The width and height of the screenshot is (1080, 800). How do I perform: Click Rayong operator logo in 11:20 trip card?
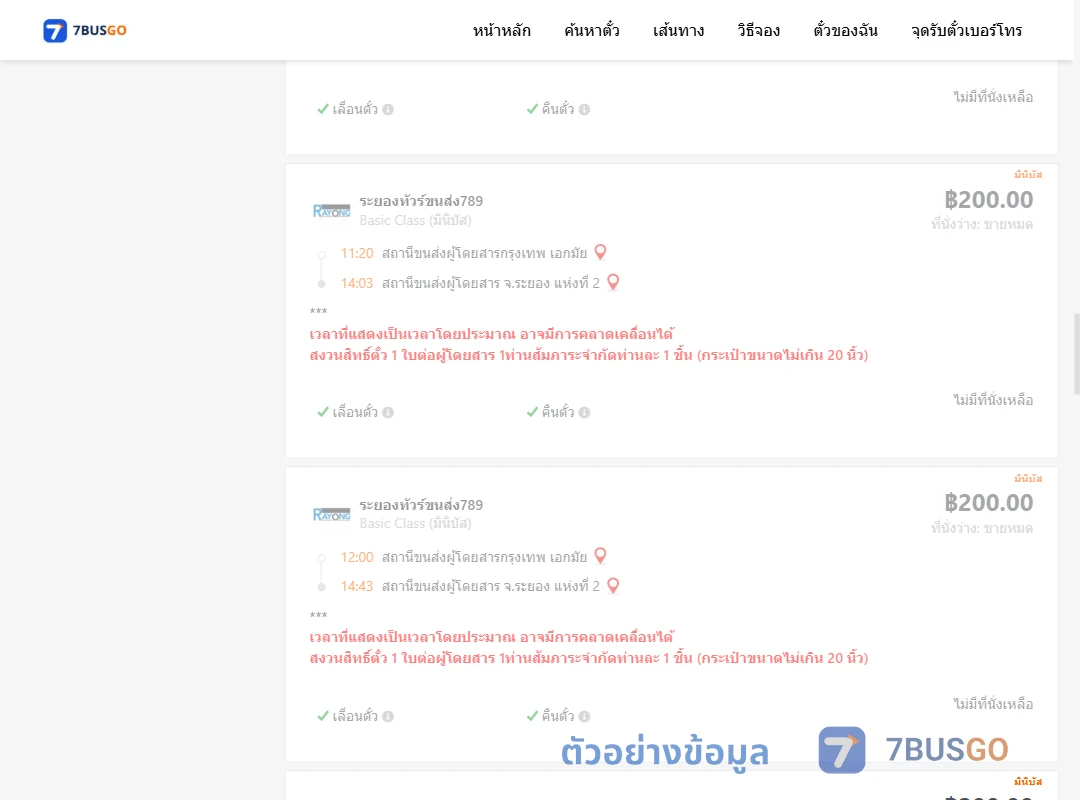tap(331, 211)
